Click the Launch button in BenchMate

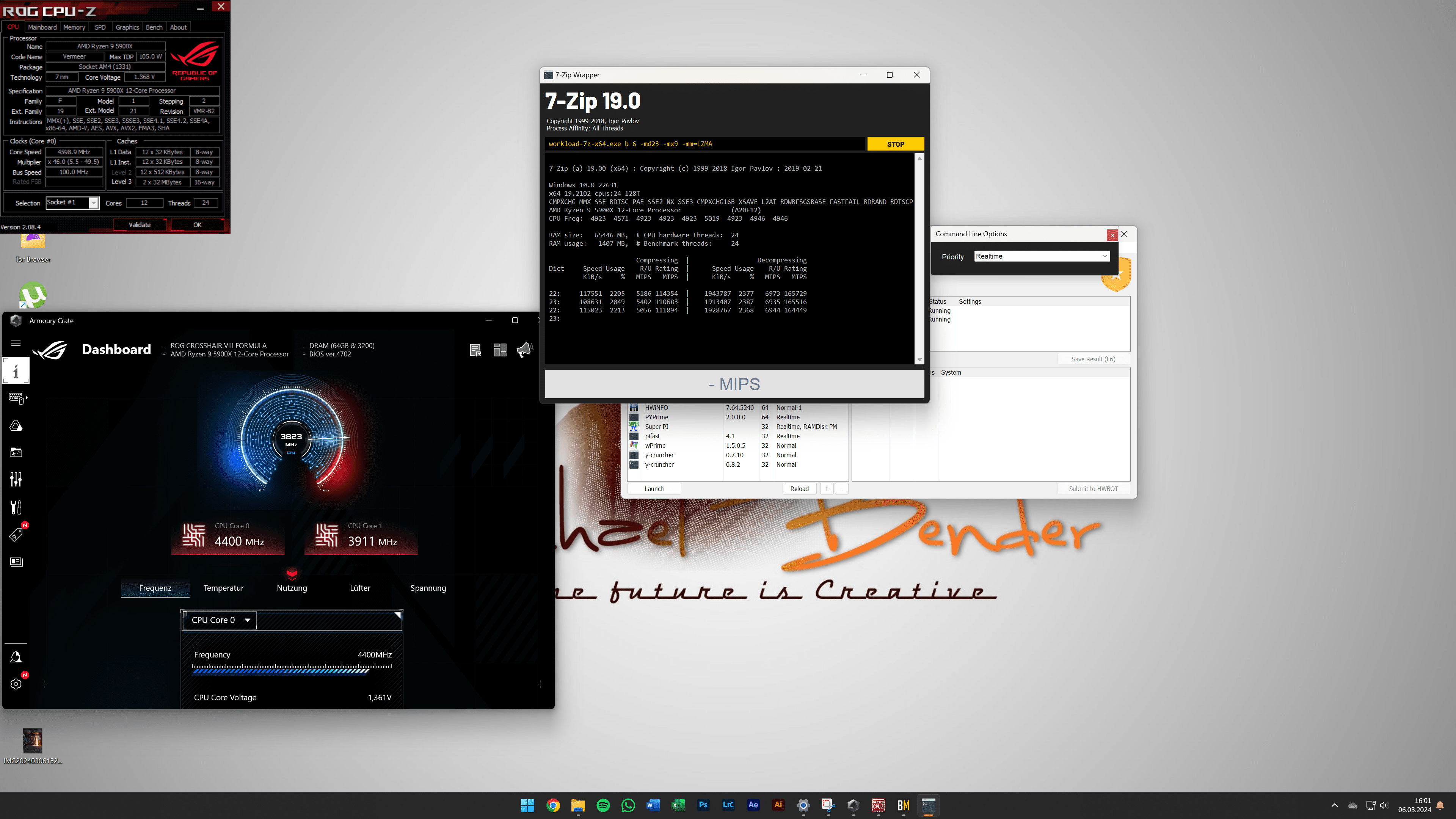(x=654, y=489)
